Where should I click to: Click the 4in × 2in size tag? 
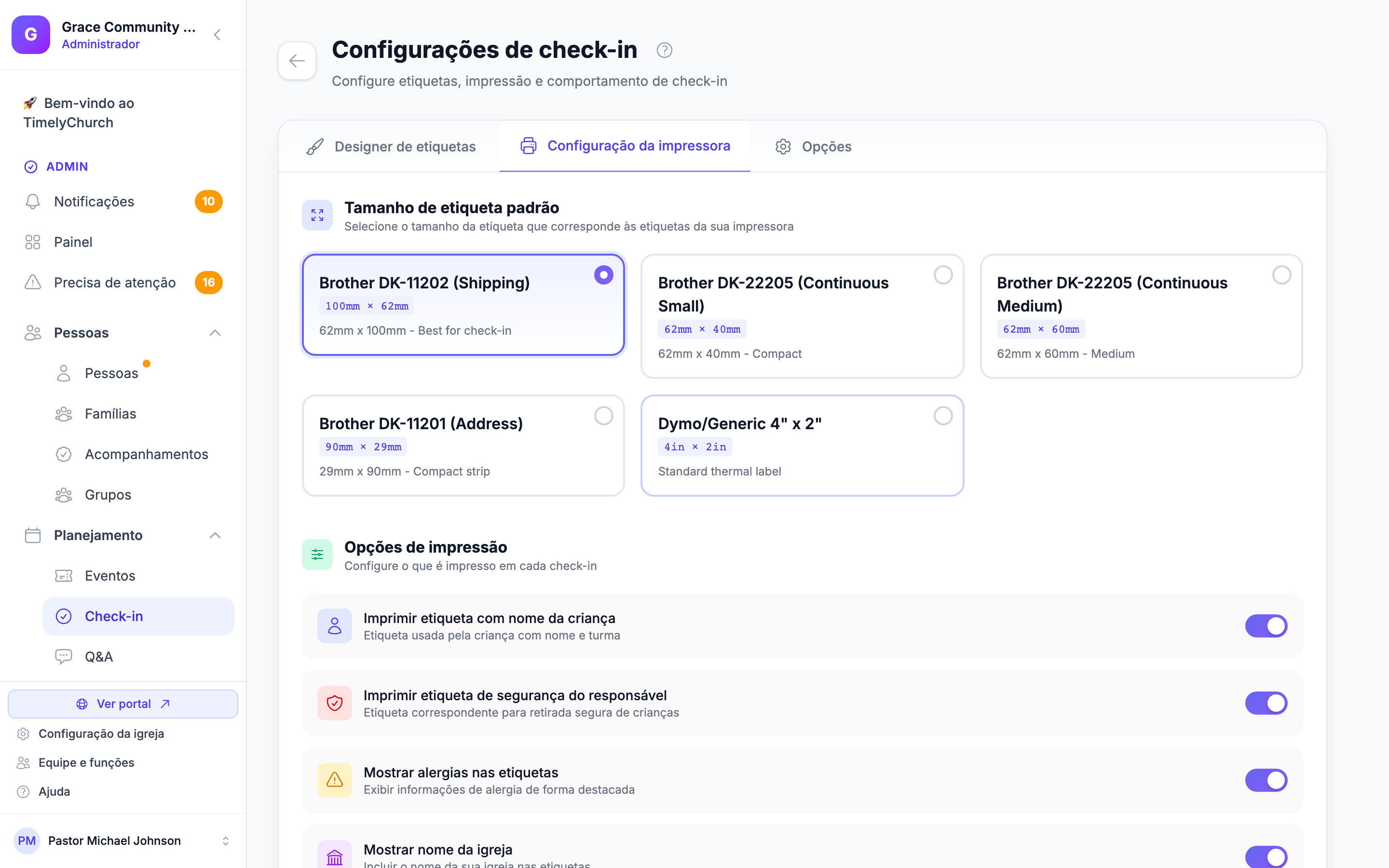pyautogui.click(x=694, y=447)
